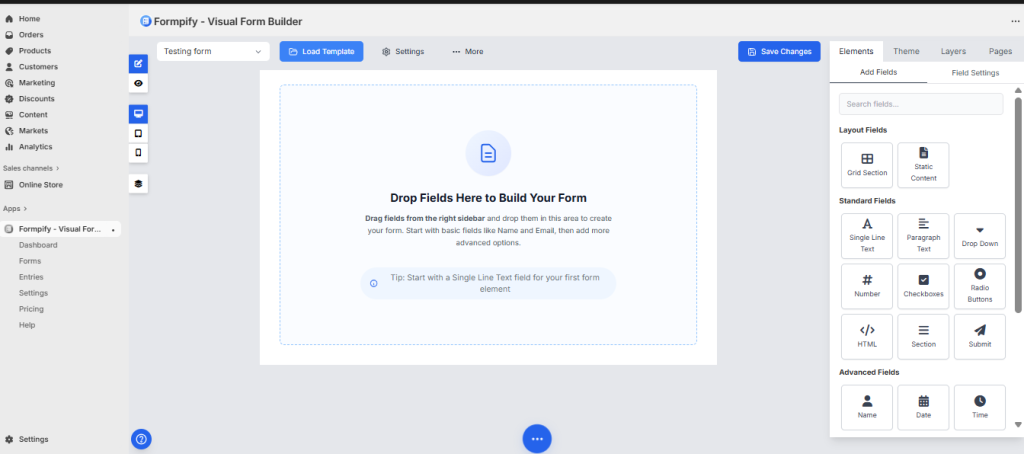Switch to the Theme tab
Screen dimensions: 1024x454
click(906, 51)
